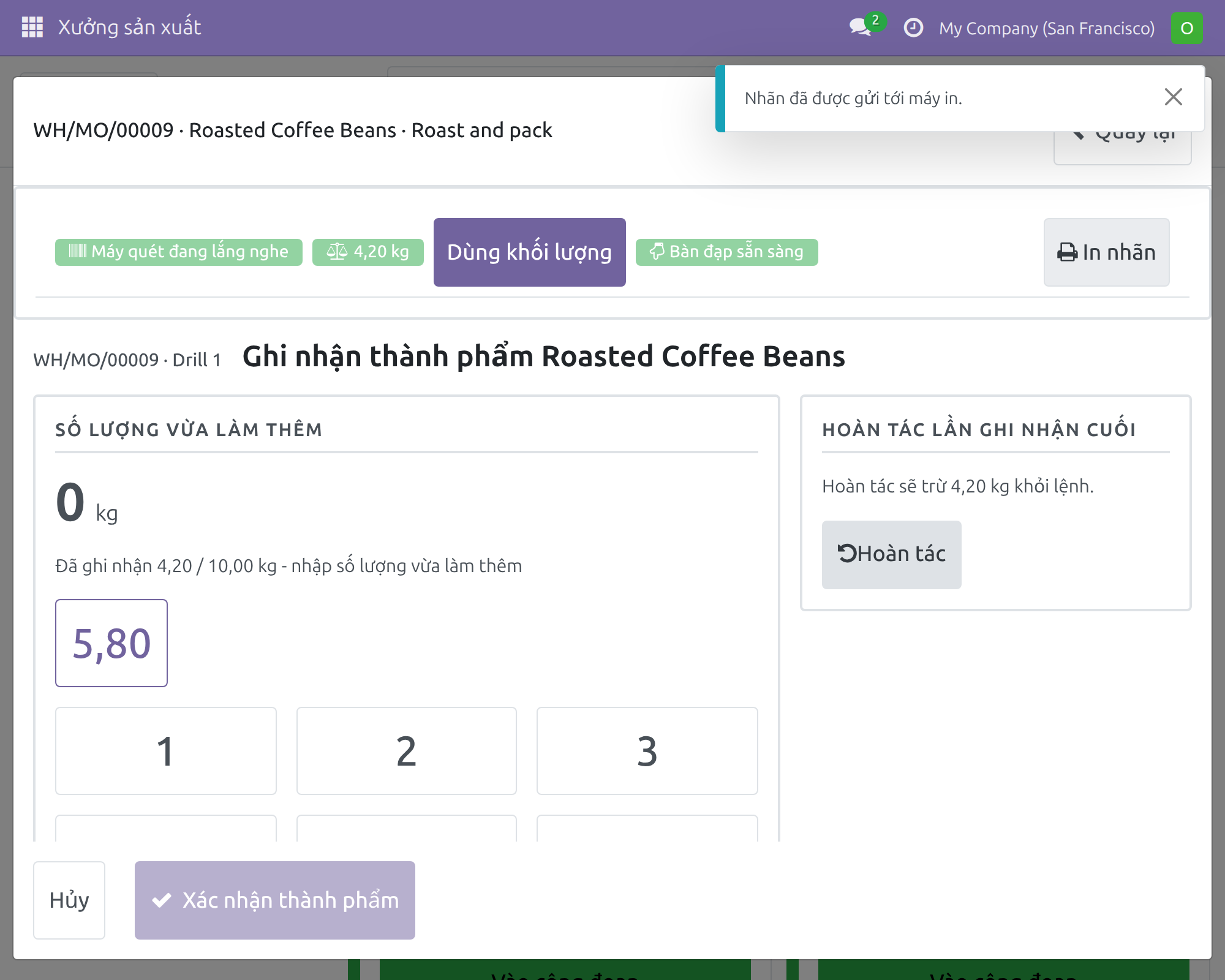Open the apps grid menu icon
1225x980 pixels.
[32, 28]
